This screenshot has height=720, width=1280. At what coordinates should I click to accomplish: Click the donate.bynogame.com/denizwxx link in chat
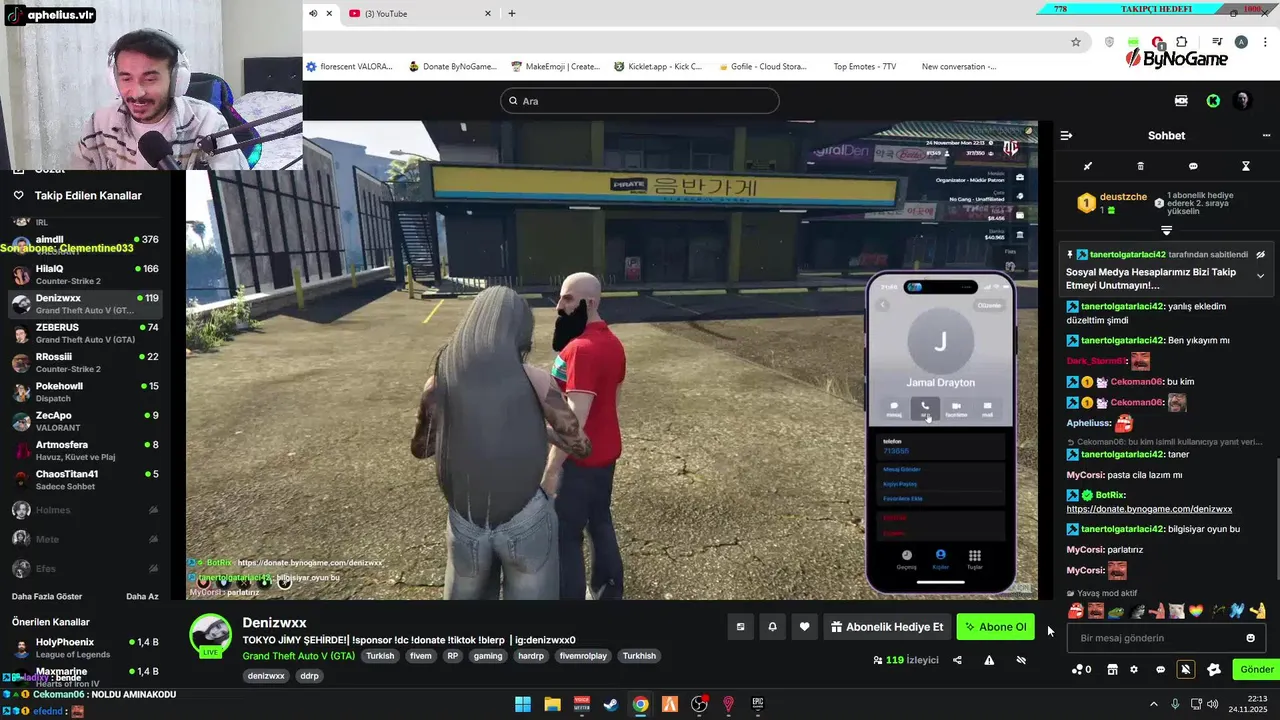(1149, 509)
